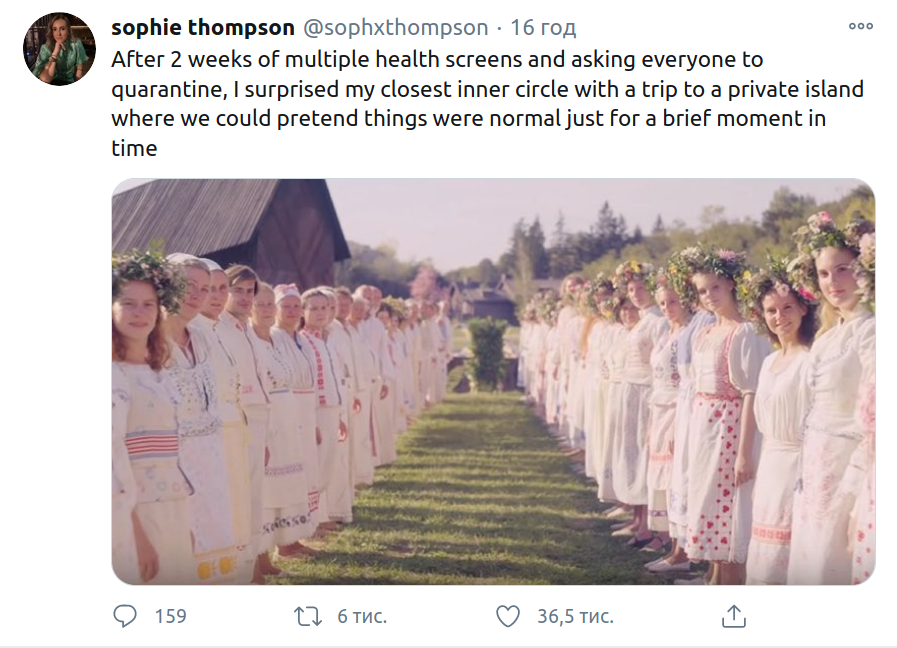Viewport: 897px width, 648px height.
Task: Click the reply speech bubble icon
Action: click(x=124, y=615)
